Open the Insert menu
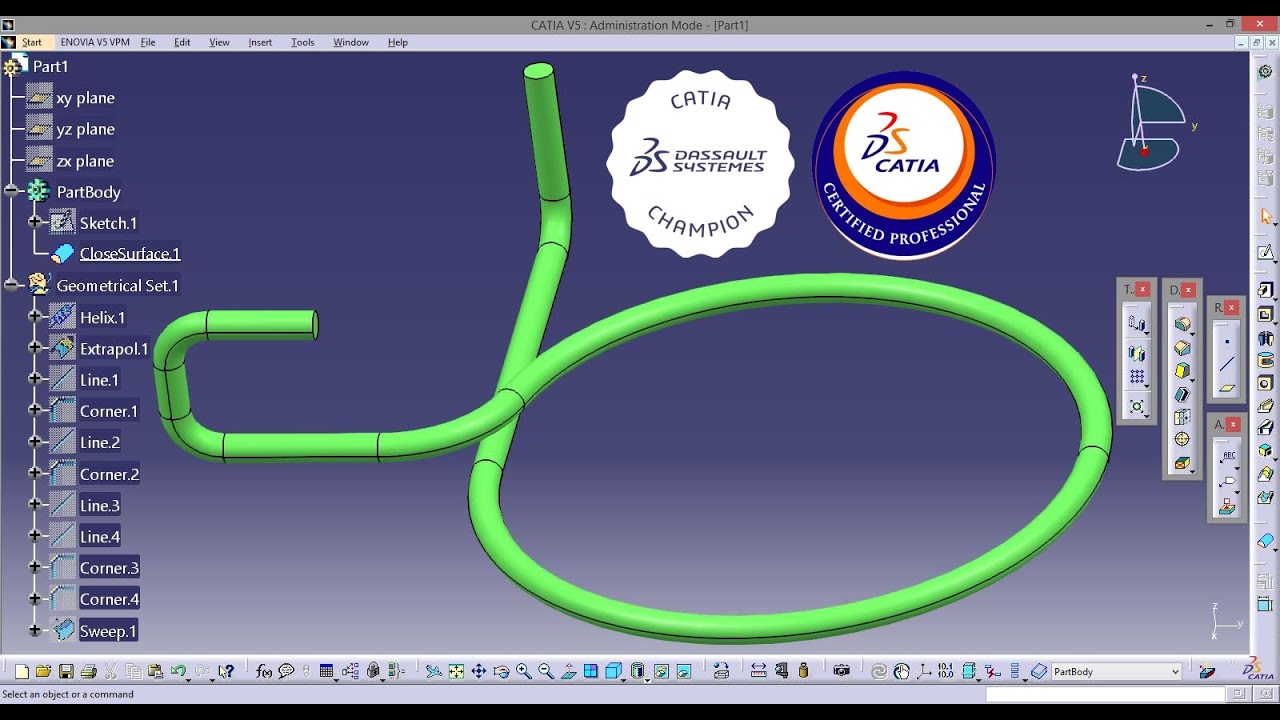 pyautogui.click(x=260, y=42)
